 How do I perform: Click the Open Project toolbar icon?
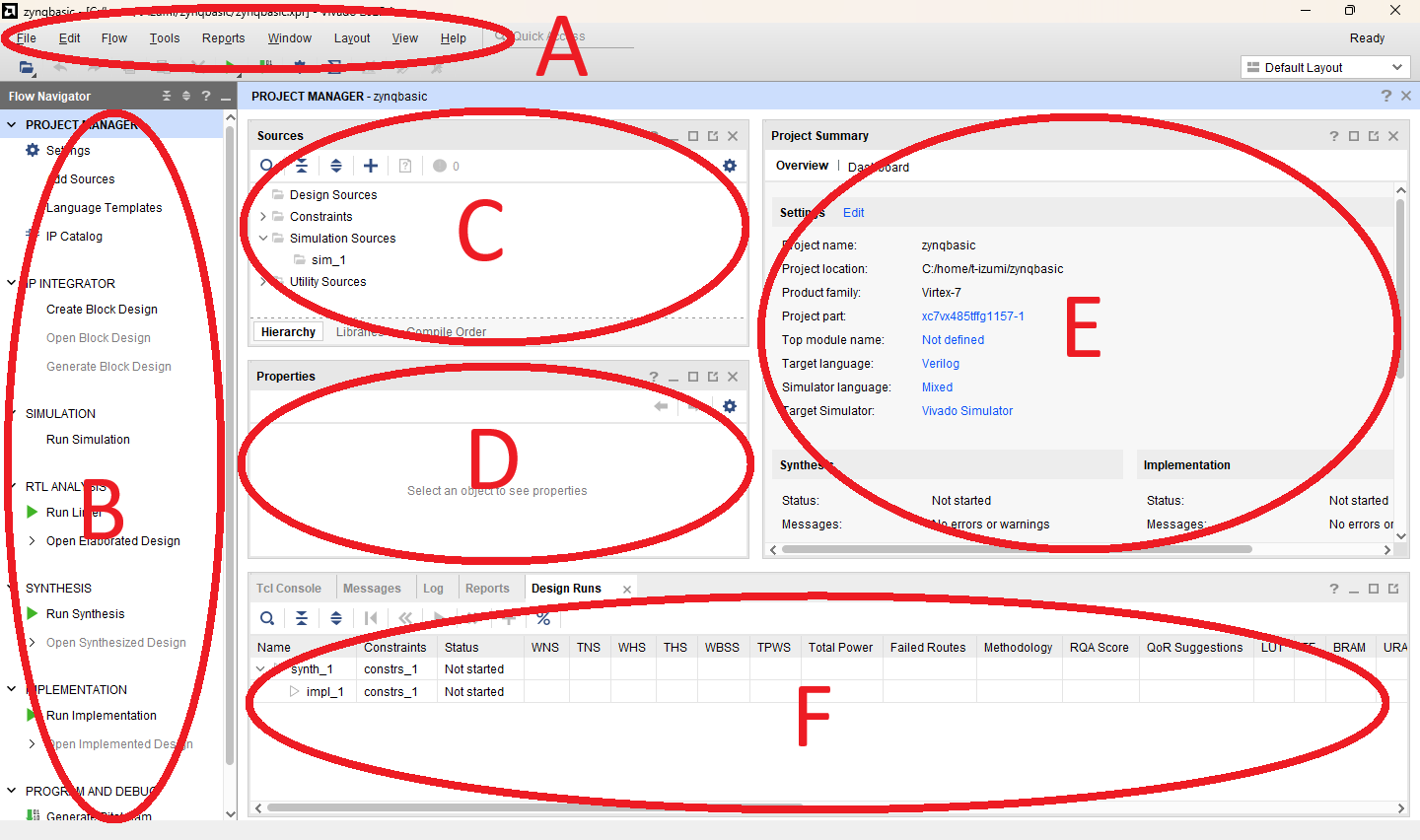pos(27,67)
